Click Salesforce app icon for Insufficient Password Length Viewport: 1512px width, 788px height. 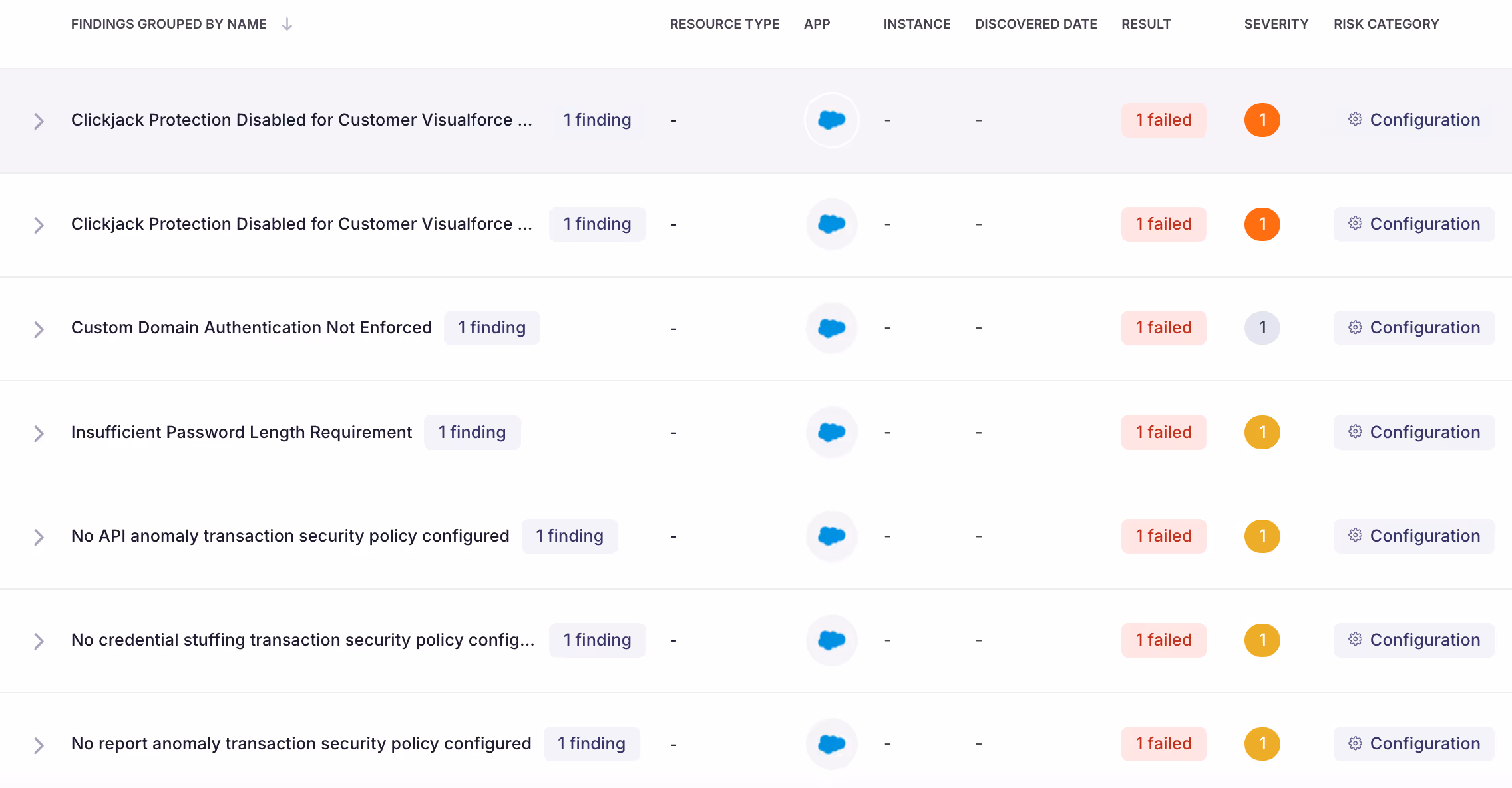(x=831, y=432)
